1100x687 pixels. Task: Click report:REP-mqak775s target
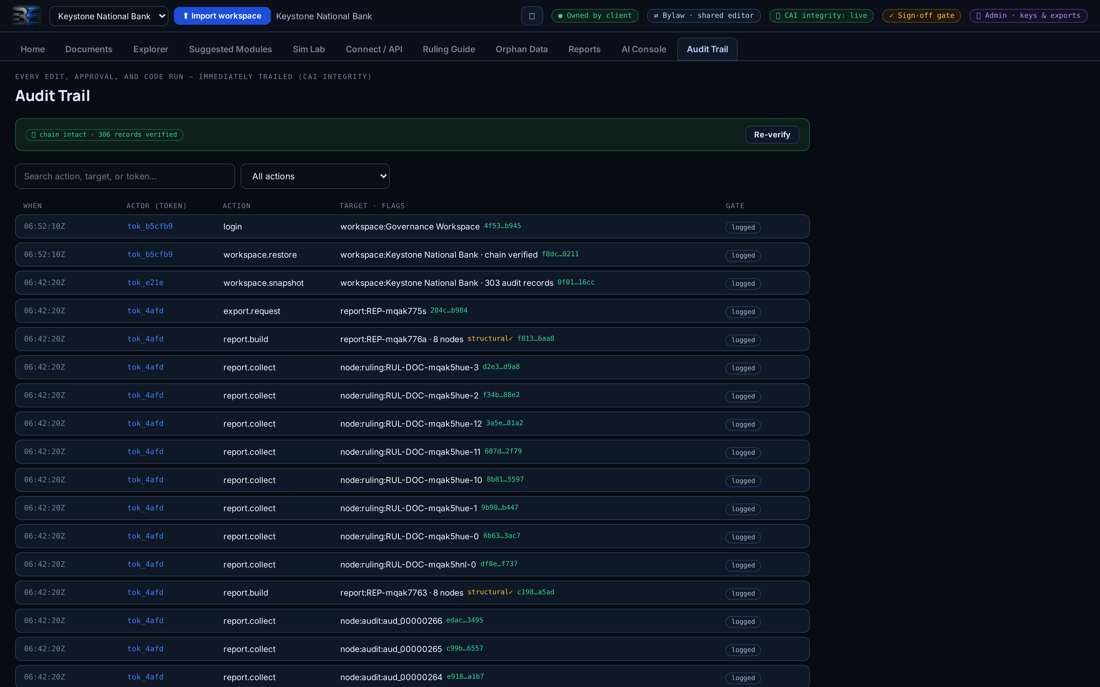click(x=383, y=311)
